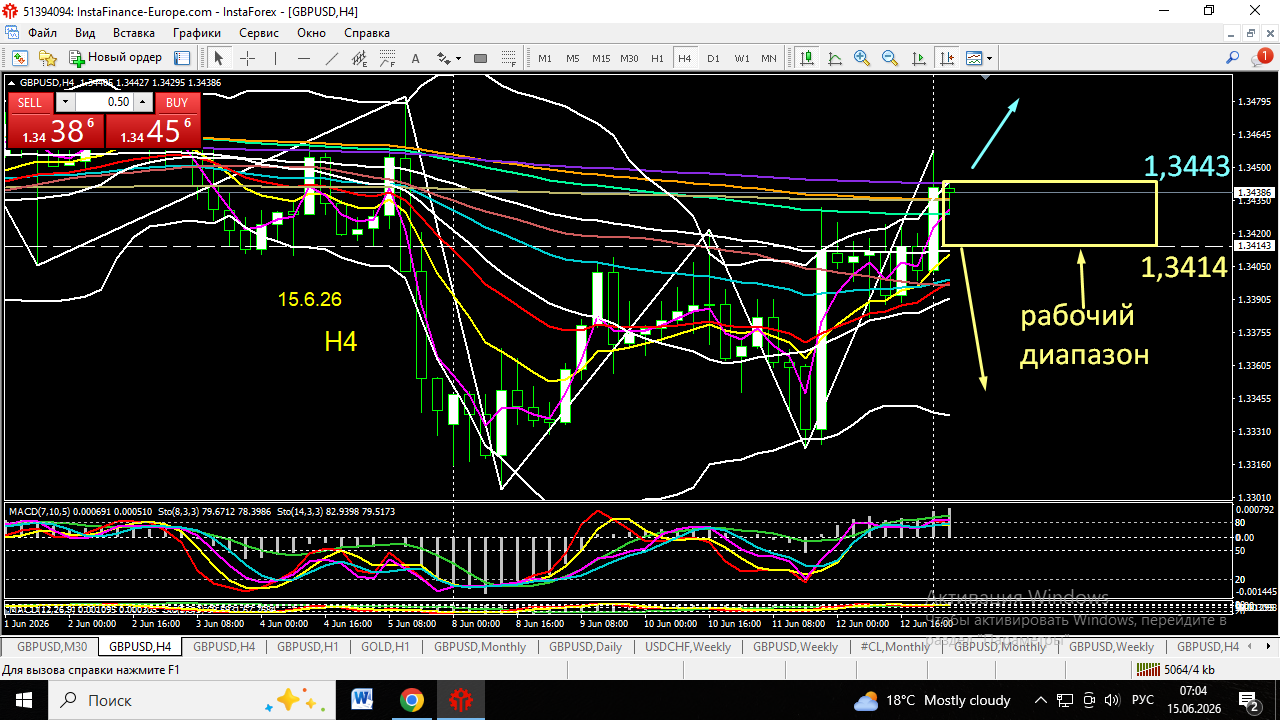Viewport: 1280px width, 720px height.
Task: Switch chart to M30 timeframe
Action: point(628,58)
